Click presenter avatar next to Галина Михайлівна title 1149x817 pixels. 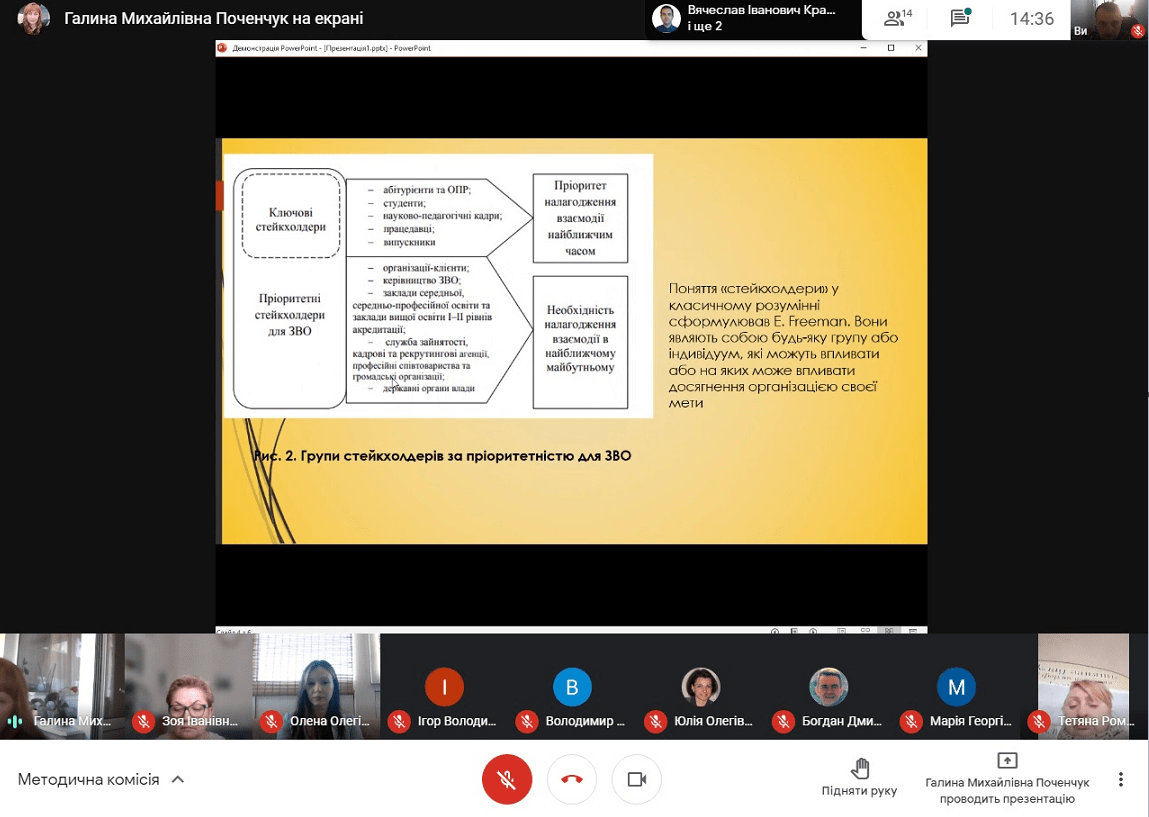34,18
